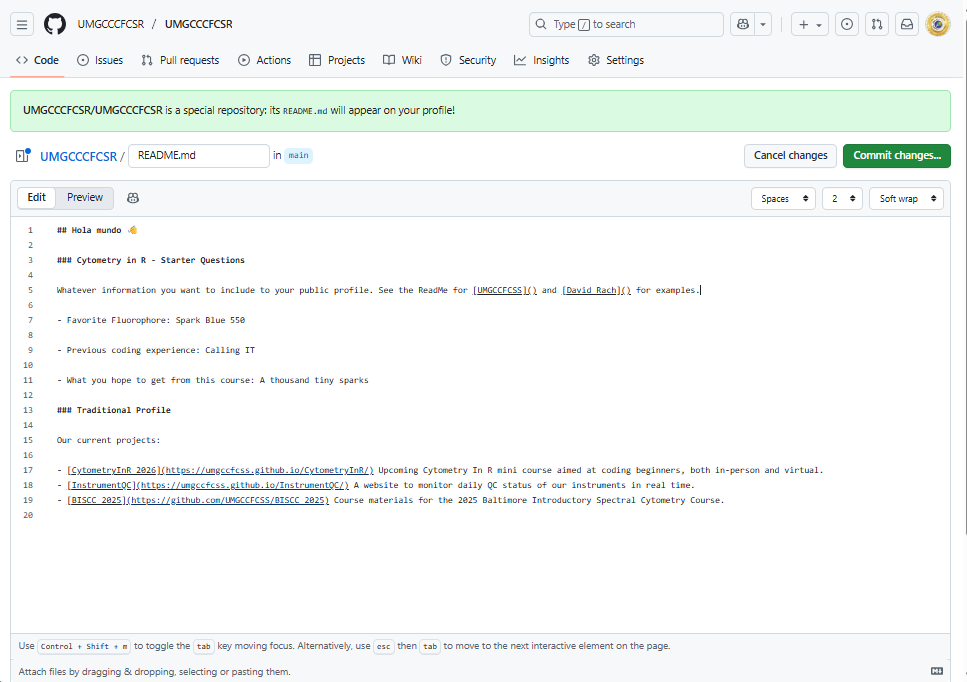Click the Copilot icon beside Preview
Screen dimensions: 967x682
[133, 198]
